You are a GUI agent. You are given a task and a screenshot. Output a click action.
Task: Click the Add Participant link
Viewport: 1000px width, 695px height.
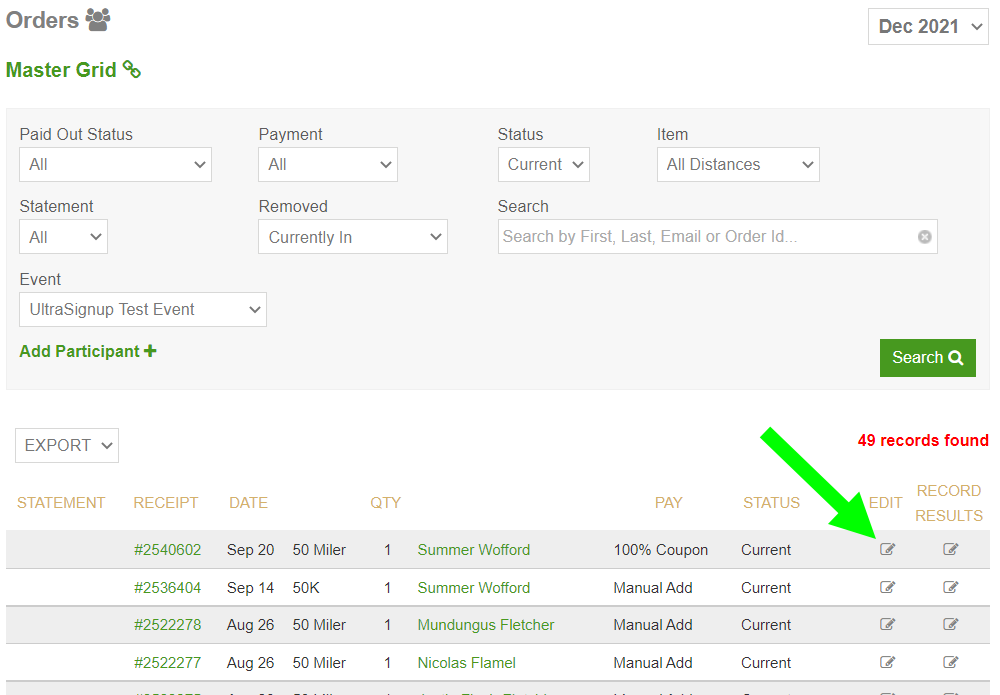point(88,351)
